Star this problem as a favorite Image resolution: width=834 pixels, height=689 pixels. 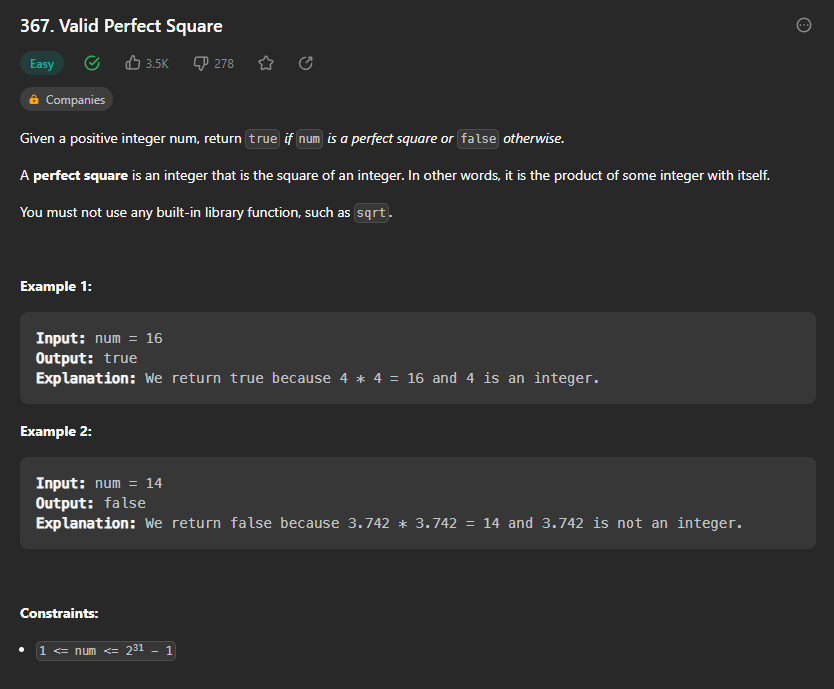(x=266, y=64)
